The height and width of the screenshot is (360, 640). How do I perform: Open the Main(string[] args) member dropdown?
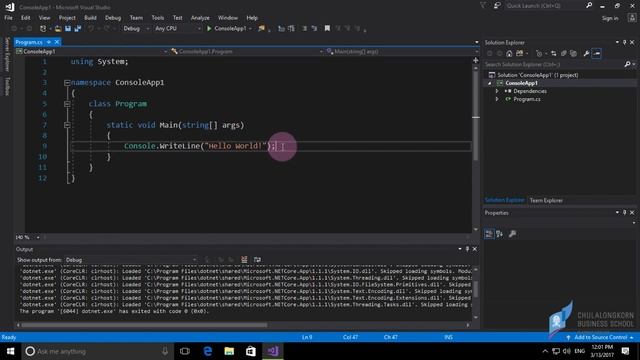tap(402, 51)
